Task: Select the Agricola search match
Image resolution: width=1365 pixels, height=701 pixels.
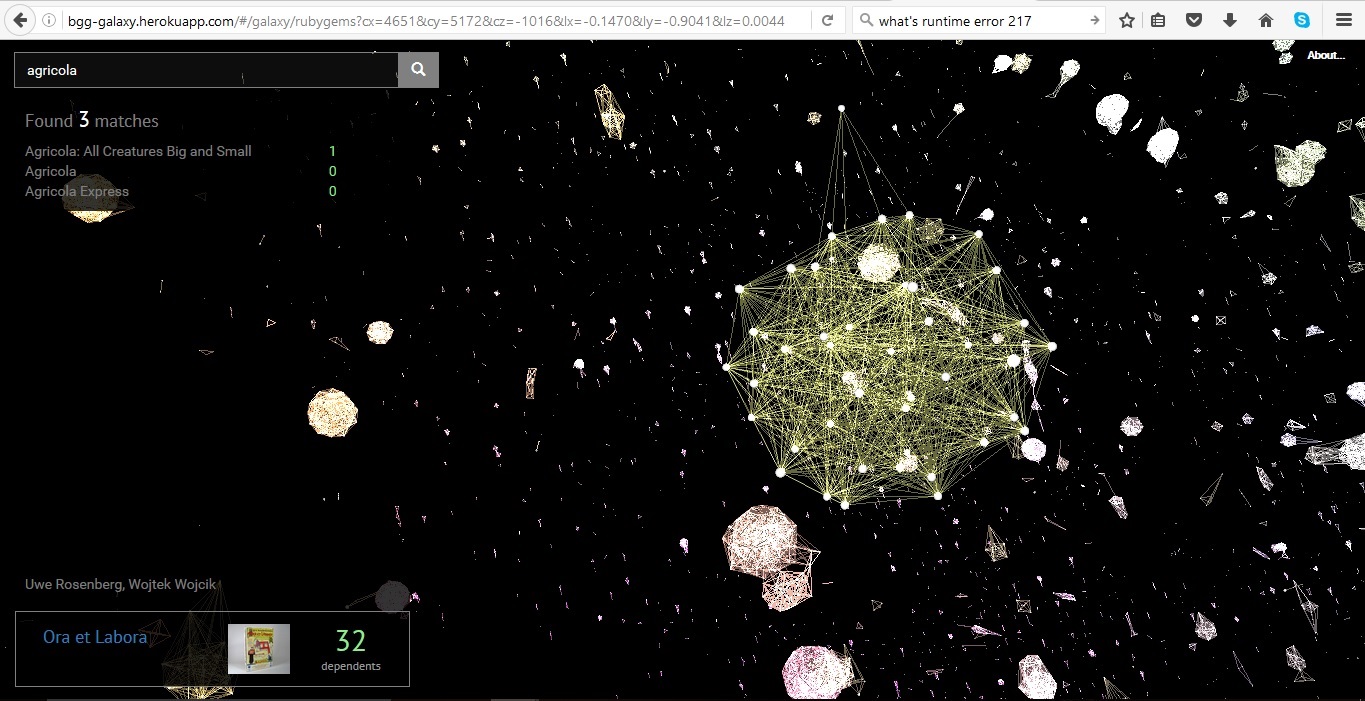Action: (x=51, y=171)
